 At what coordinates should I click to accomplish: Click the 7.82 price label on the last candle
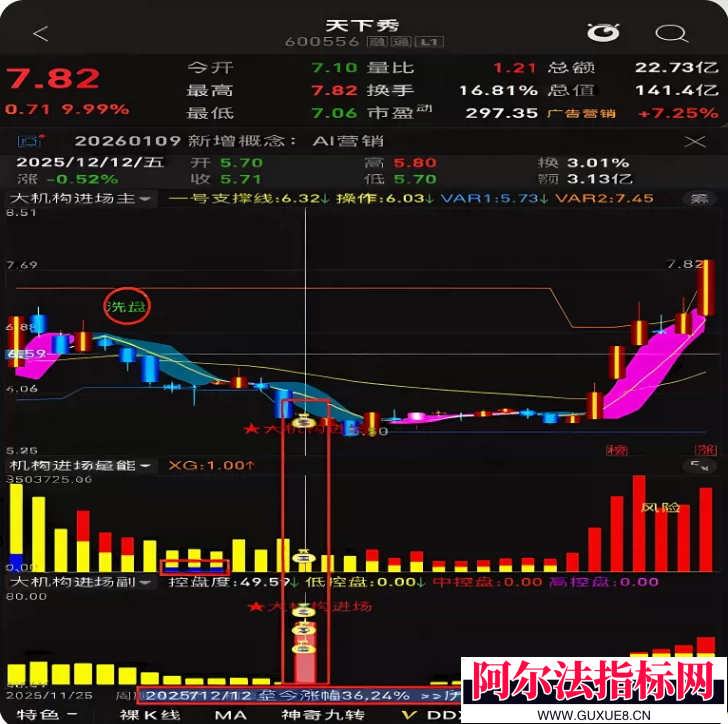685,264
